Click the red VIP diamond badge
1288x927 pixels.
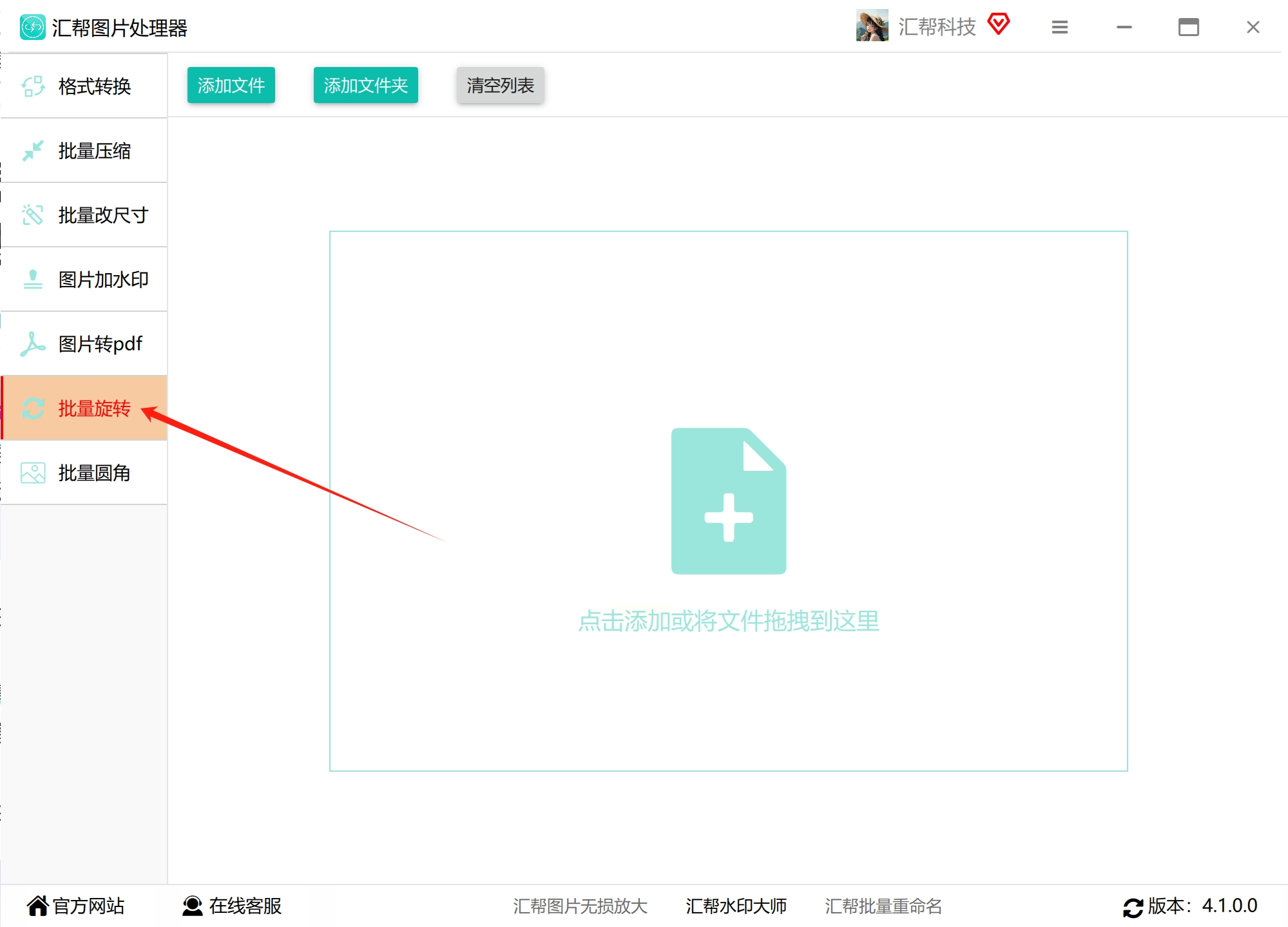[x=998, y=25]
